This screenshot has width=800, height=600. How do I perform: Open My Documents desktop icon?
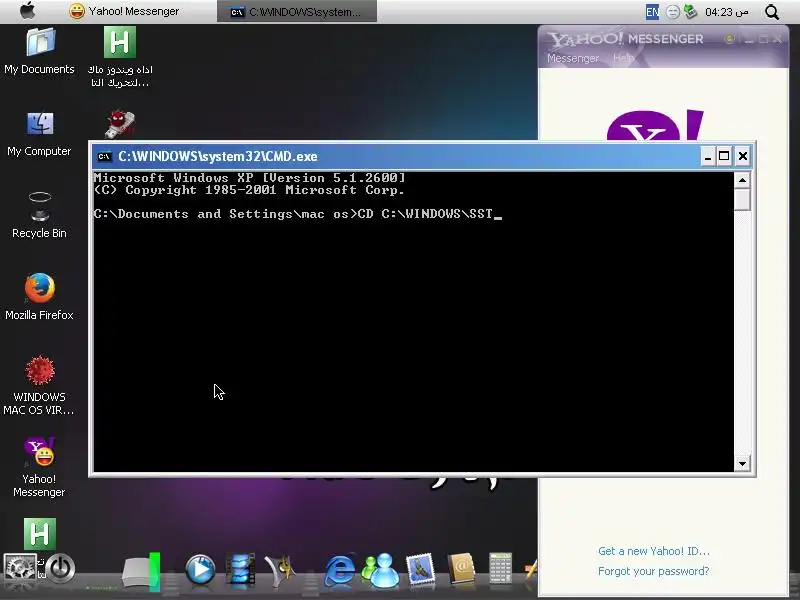coord(39,52)
